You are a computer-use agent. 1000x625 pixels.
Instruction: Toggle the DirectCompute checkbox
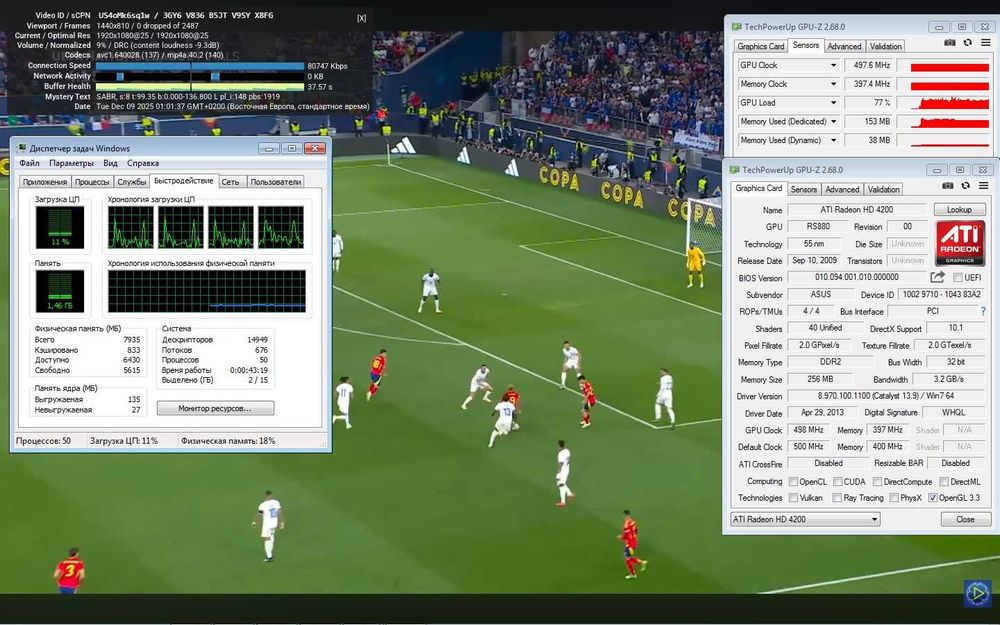pos(878,482)
